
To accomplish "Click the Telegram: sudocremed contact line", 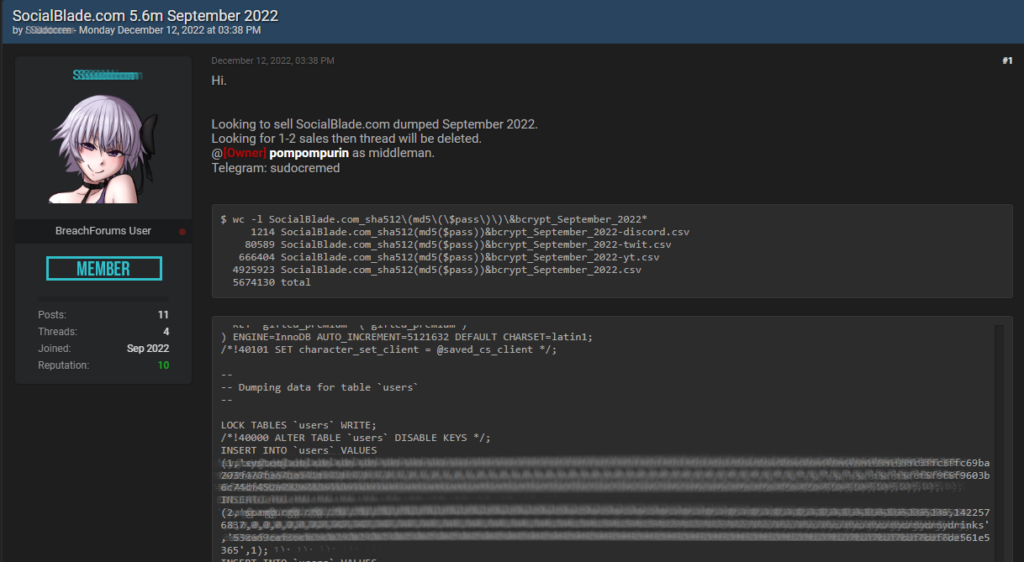I will [276, 168].
